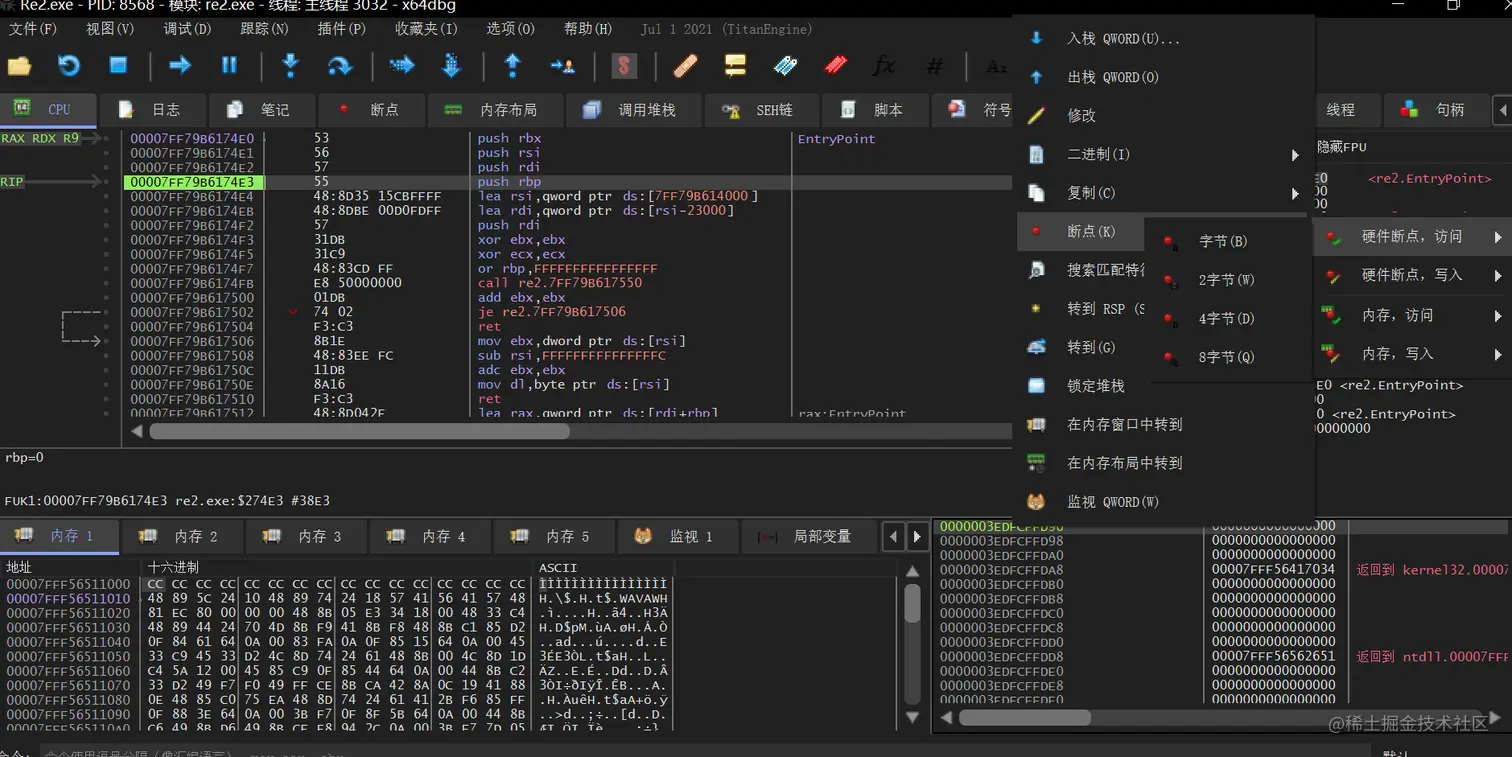Expand 硬件断点，写入 submenu
Screen dimensions: 1512x757
click(x=1412, y=275)
